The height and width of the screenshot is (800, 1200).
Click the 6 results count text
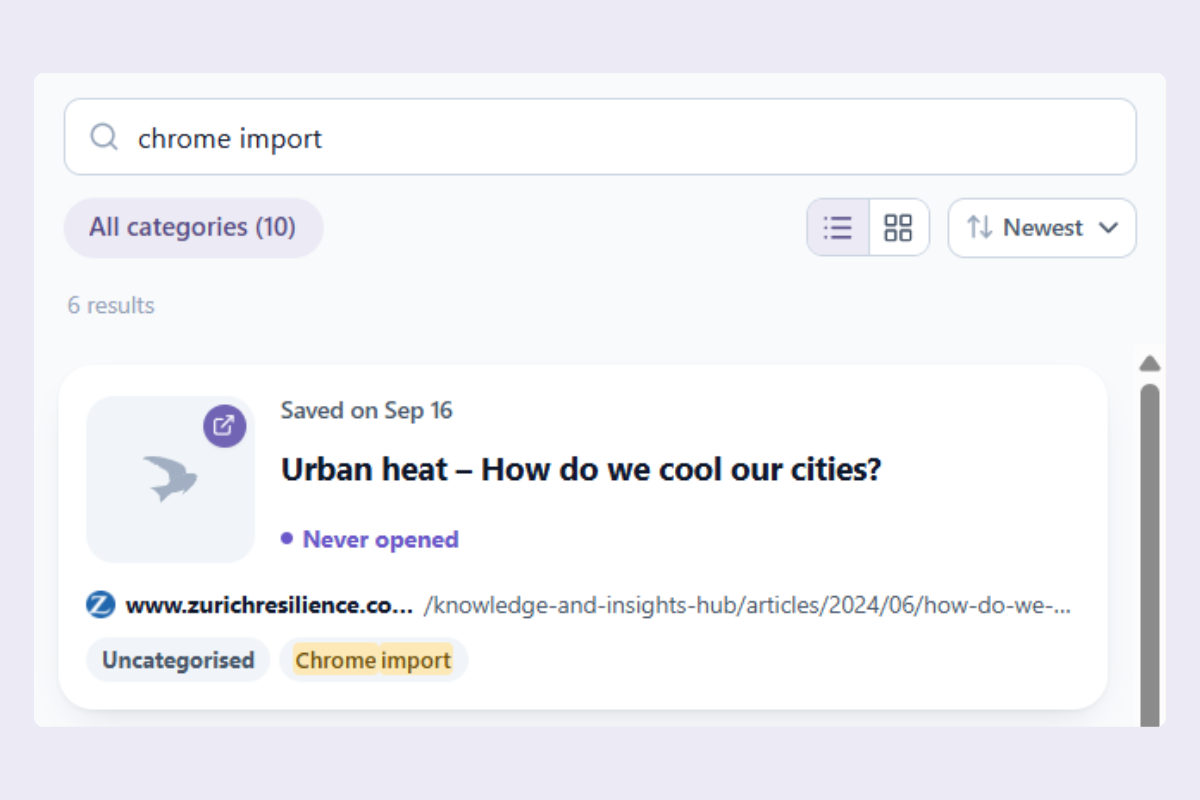tap(111, 305)
